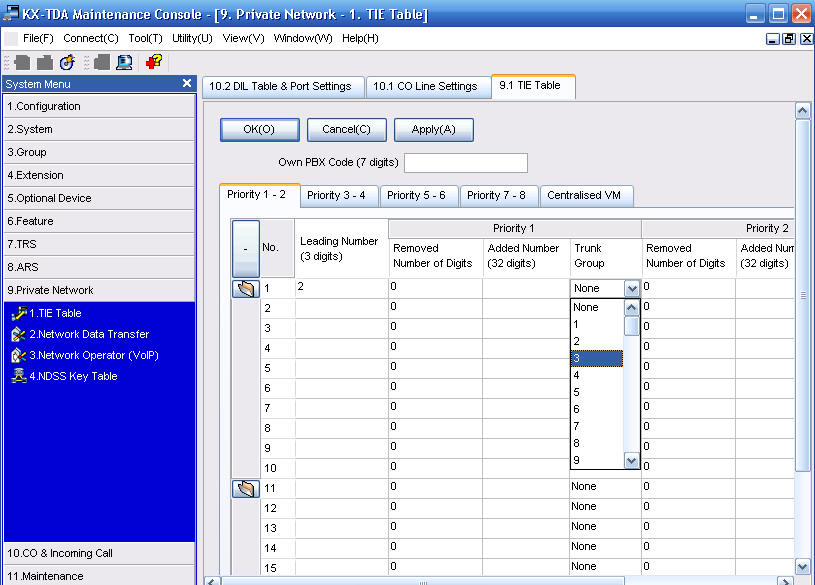
Task: Open the Utility(U) menu
Action: click(192, 38)
